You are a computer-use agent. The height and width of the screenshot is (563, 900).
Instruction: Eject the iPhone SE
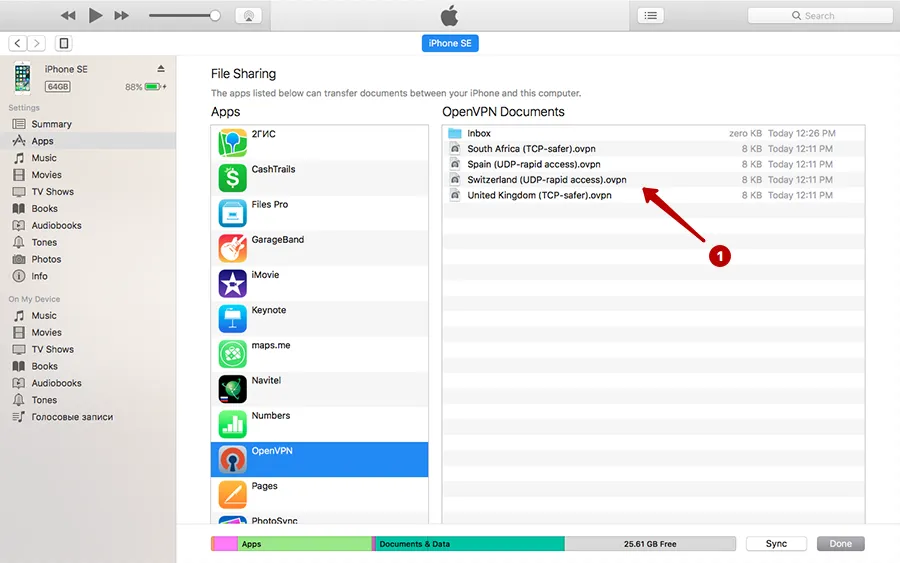click(161, 69)
